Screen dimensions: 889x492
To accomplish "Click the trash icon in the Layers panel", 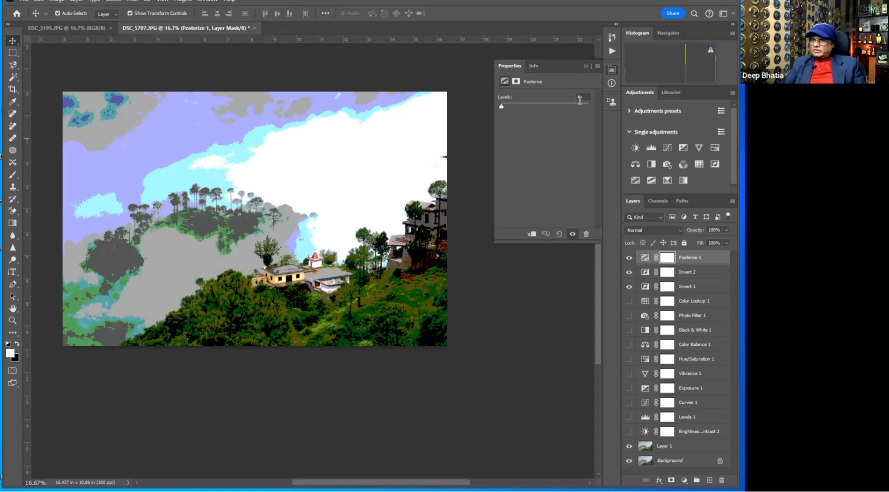I will 721,480.
